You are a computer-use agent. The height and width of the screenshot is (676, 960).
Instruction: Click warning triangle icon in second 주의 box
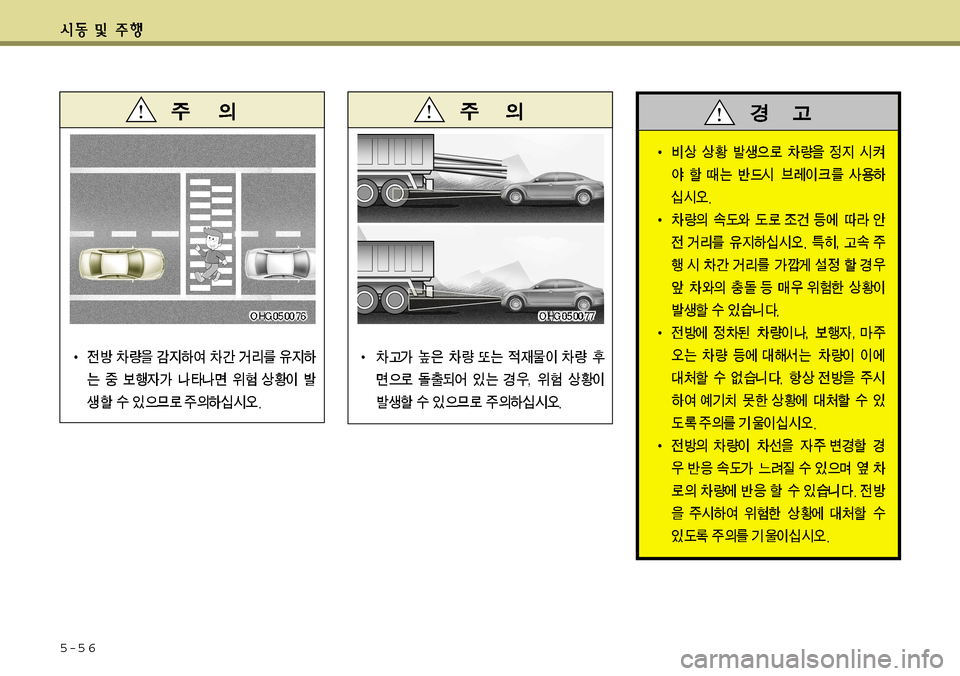(x=429, y=110)
